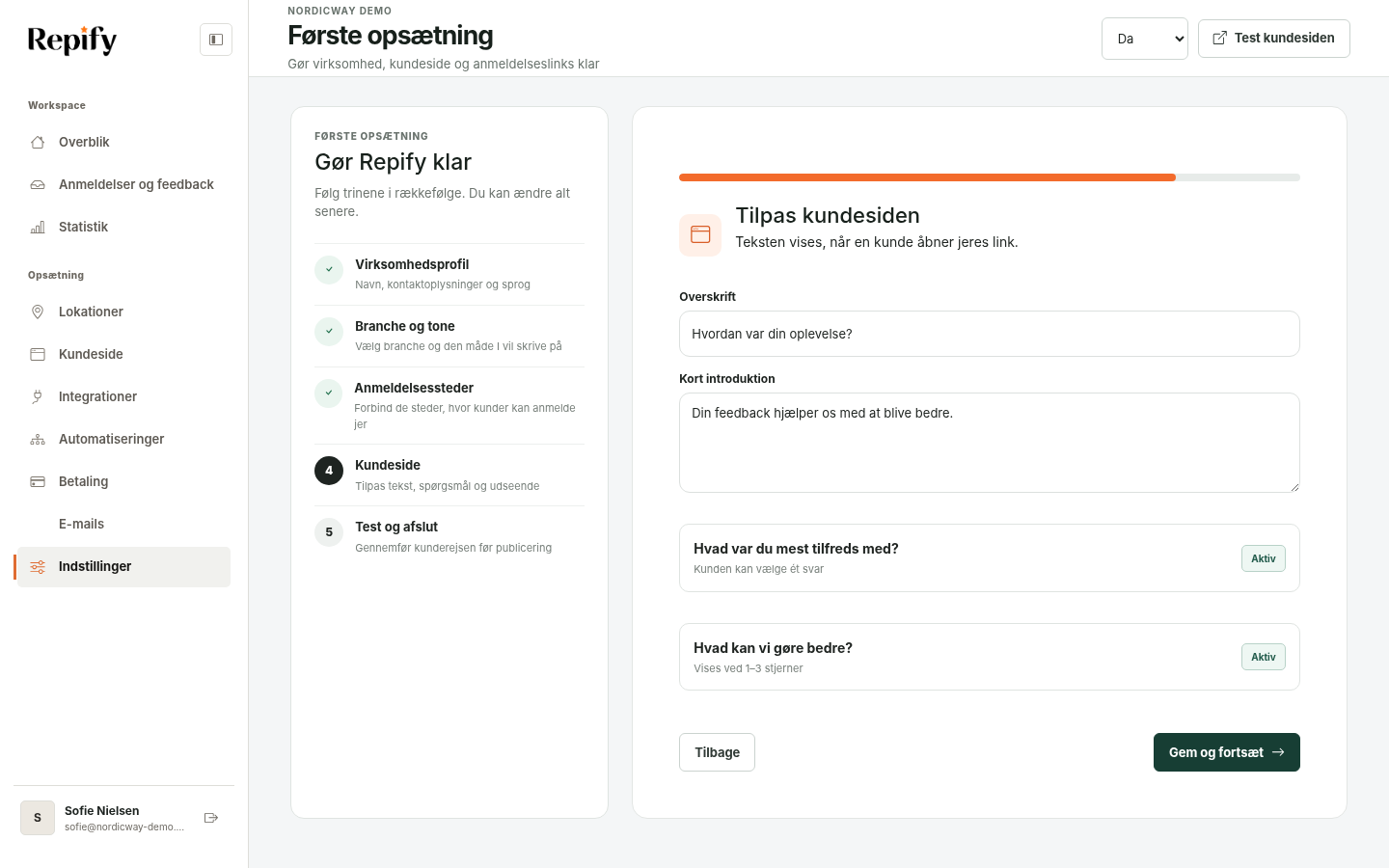Click the checkmark next to Branche og tone
This screenshot has width=1389, height=868.
tap(329, 331)
